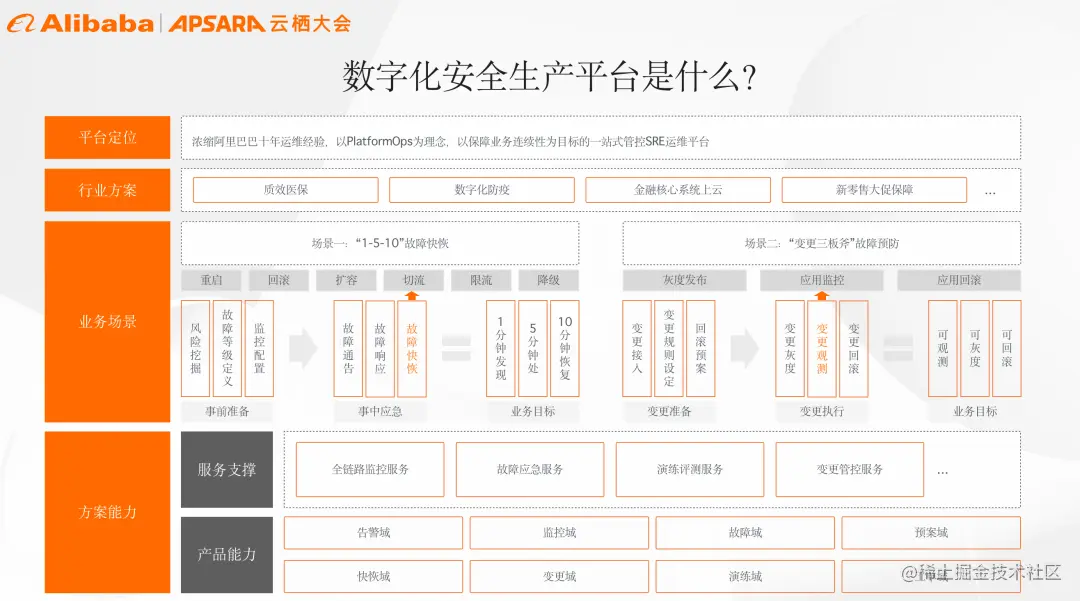Viewport: 1080px width, 601px height.
Task: Click the vertical 可回滚 box
Action: [1007, 348]
